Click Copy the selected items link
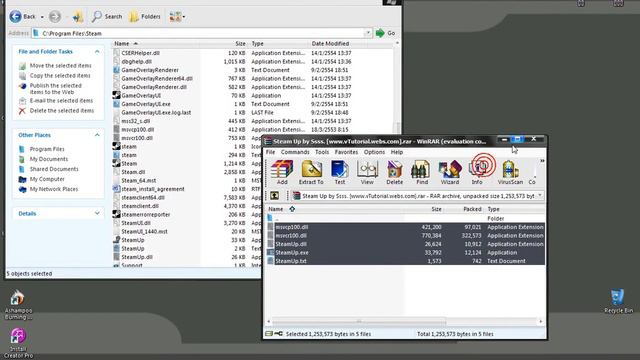Viewport: 640px width, 360px height. tap(60, 76)
